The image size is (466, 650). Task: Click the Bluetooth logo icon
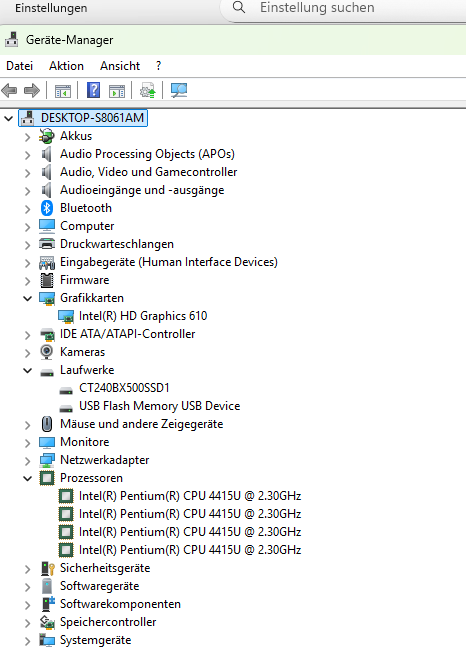click(47, 208)
